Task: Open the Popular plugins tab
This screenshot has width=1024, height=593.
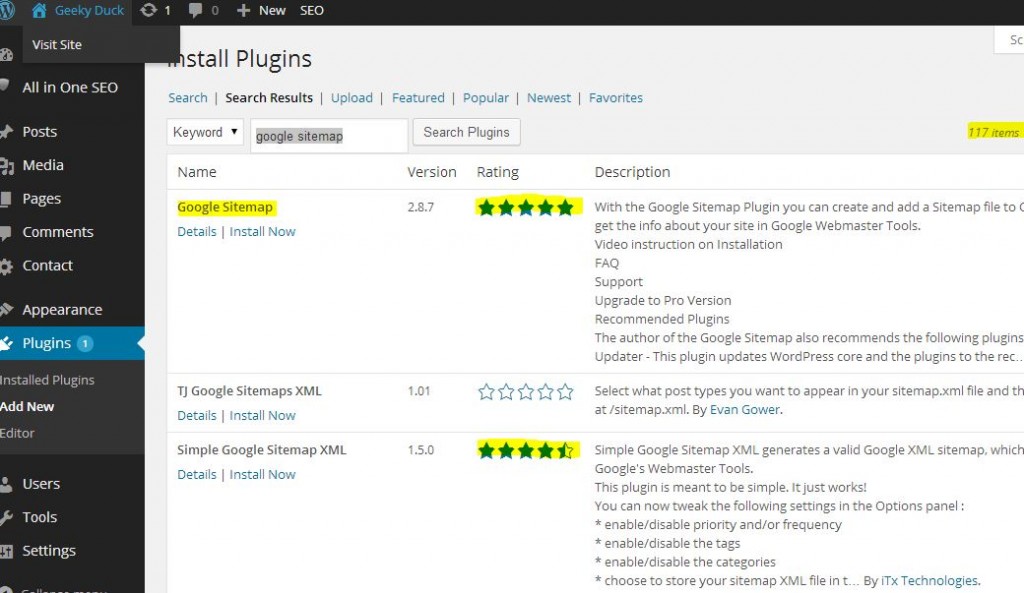Action: [485, 98]
